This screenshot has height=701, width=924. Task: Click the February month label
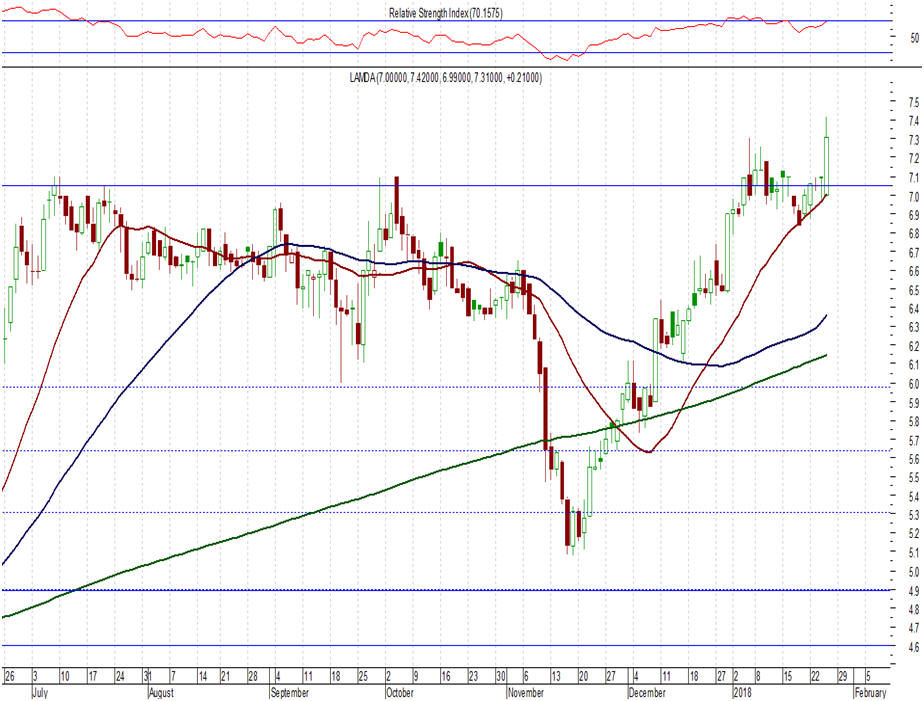(870, 693)
